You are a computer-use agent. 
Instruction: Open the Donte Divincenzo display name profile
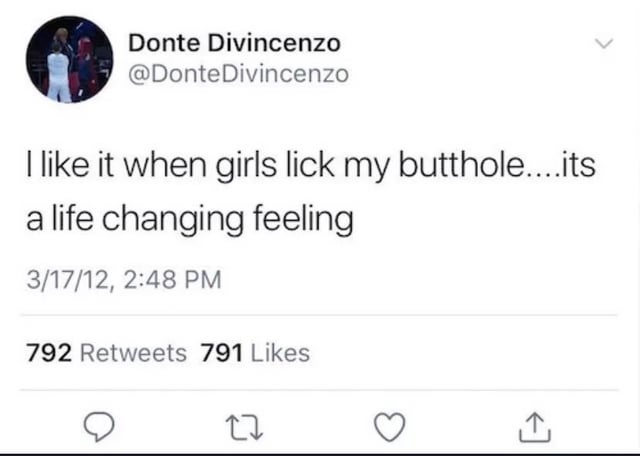(x=235, y=44)
